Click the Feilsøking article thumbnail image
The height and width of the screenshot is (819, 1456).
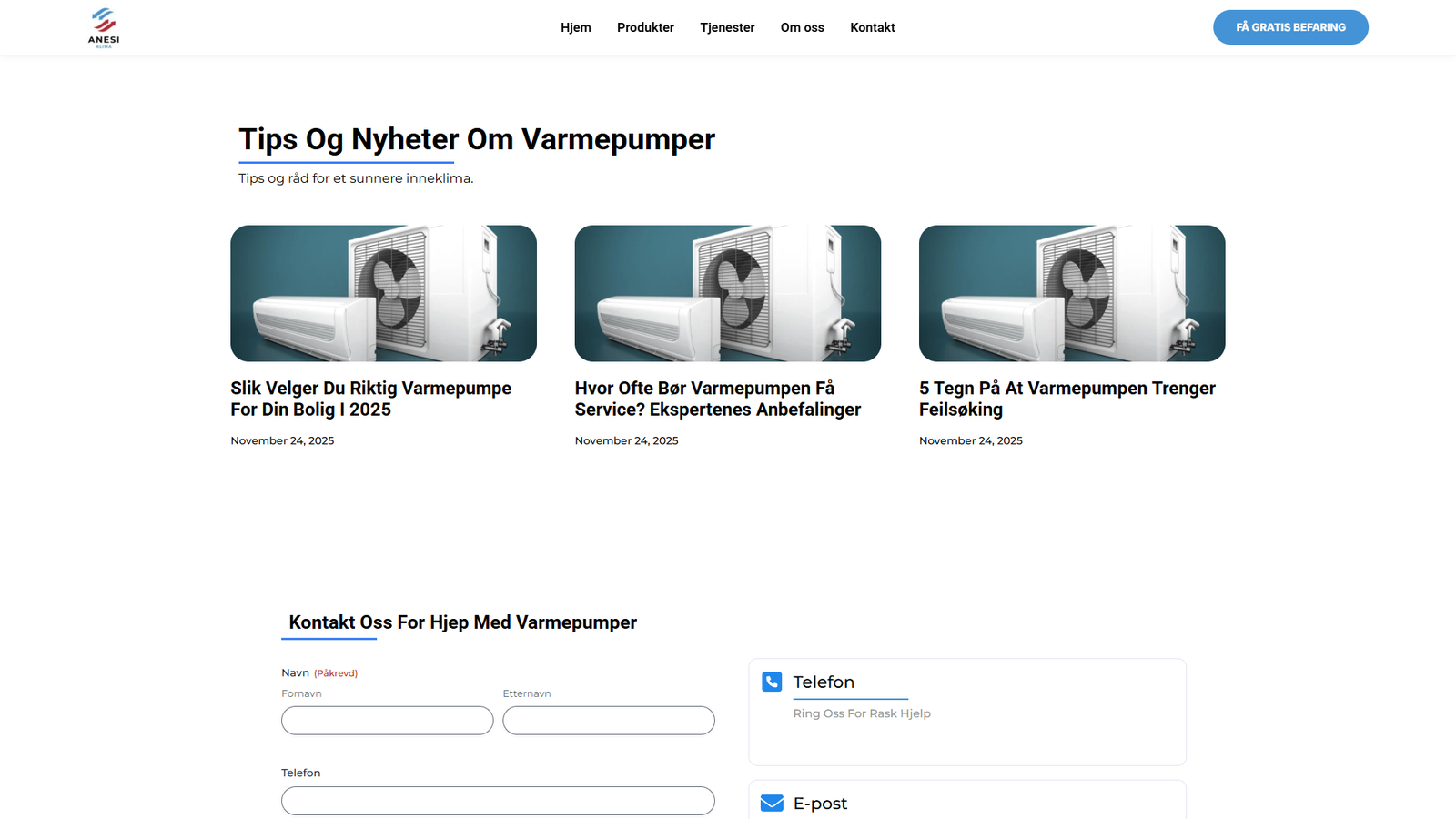[1071, 293]
